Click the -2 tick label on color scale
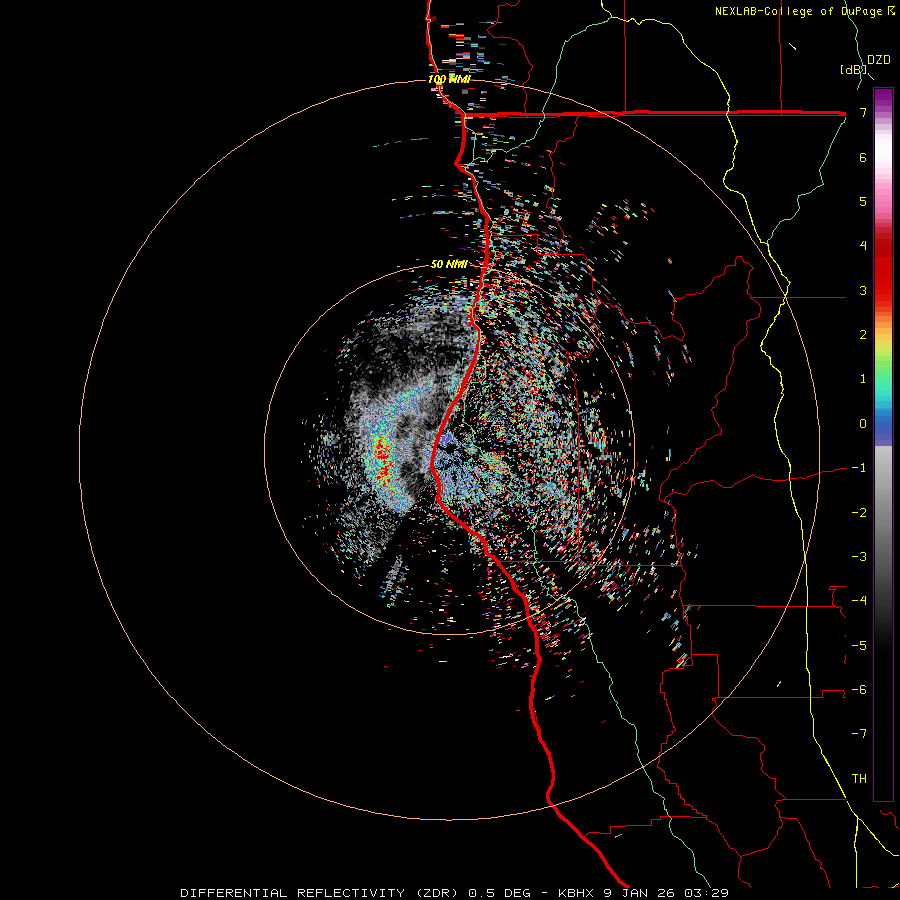900x900 pixels. [x=859, y=513]
